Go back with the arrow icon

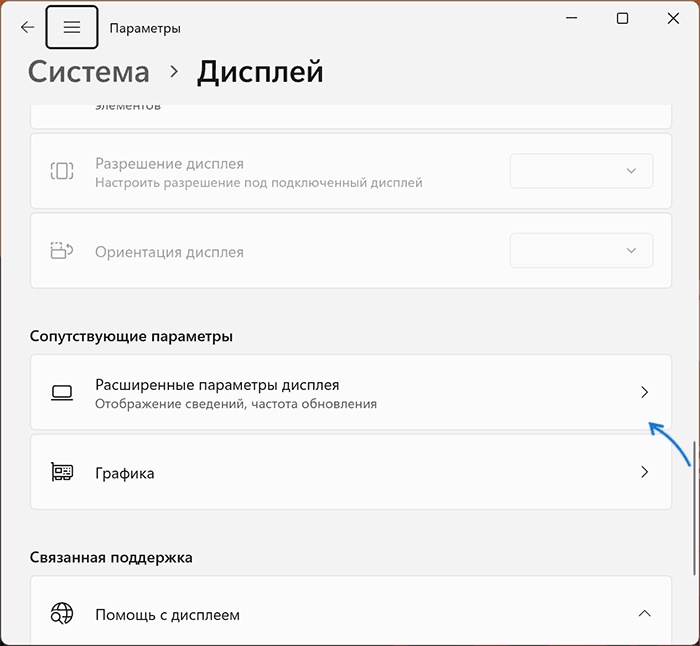click(x=28, y=28)
